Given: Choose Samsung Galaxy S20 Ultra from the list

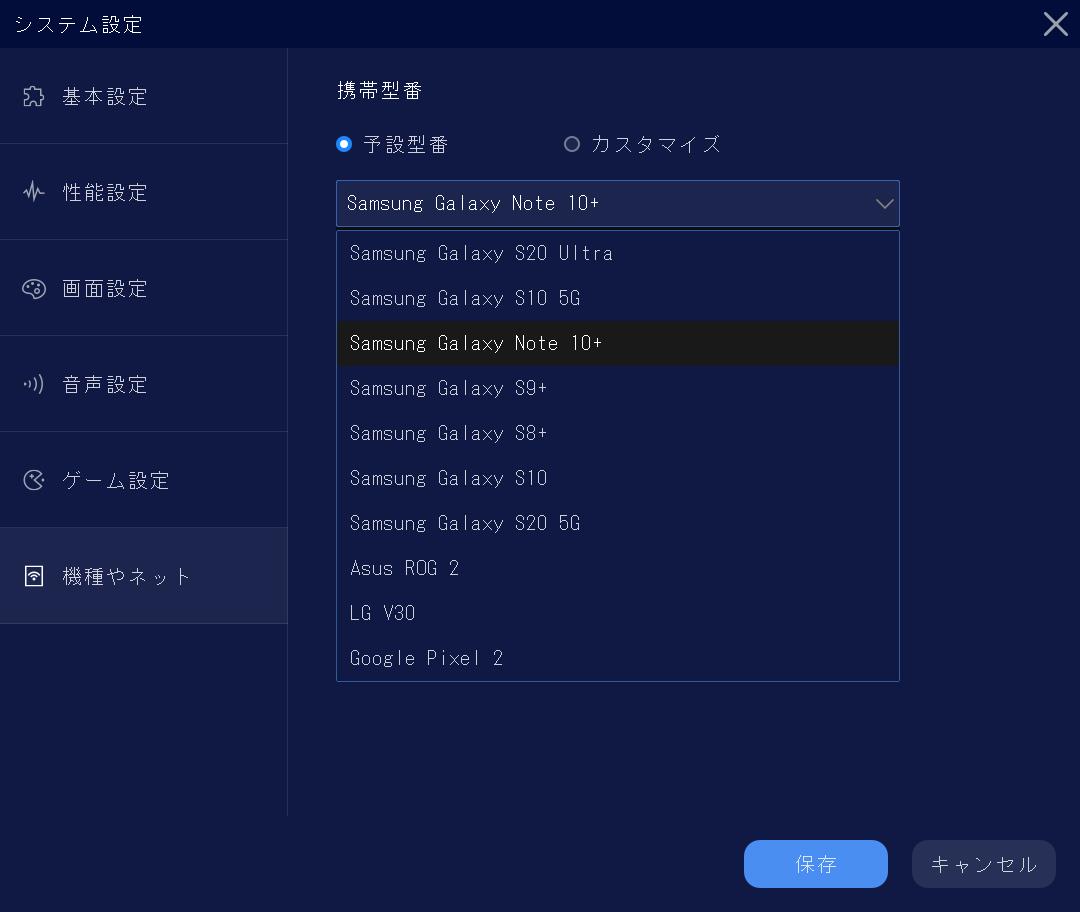Looking at the screenshot, I should [x=481, y=253].
